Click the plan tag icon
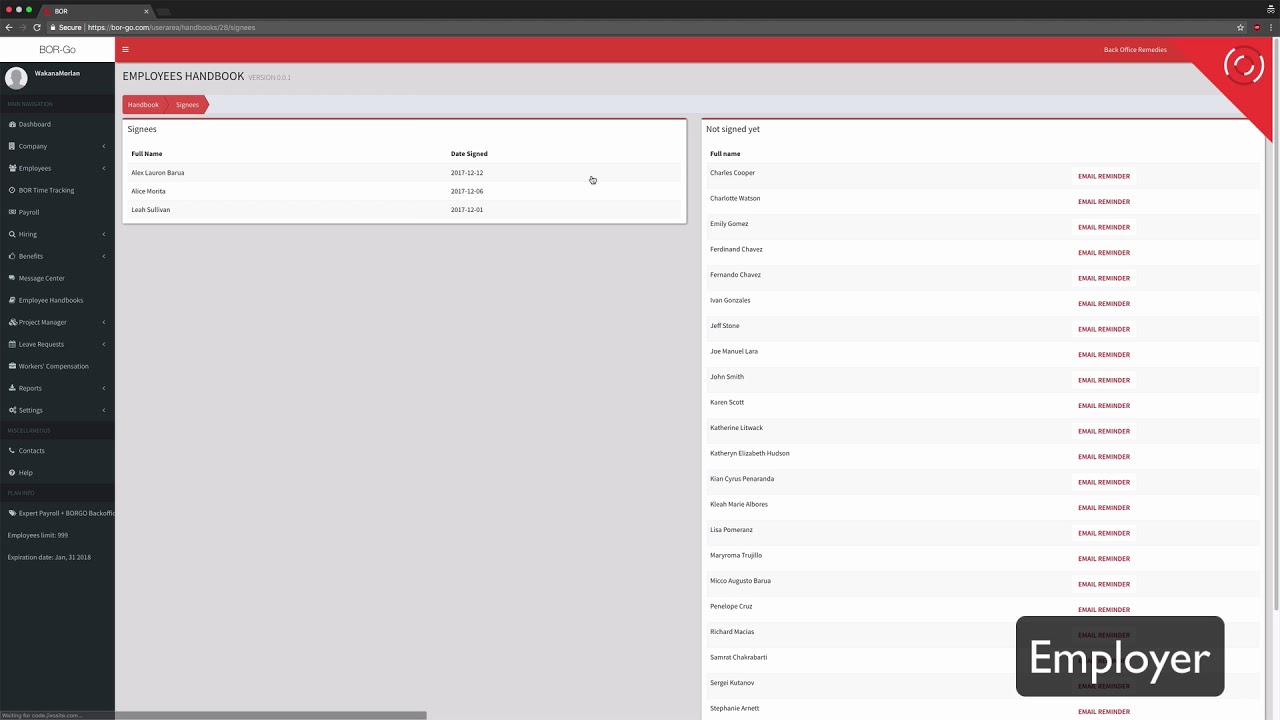This screenshot has height=720, width=1280. click(12, 513)
